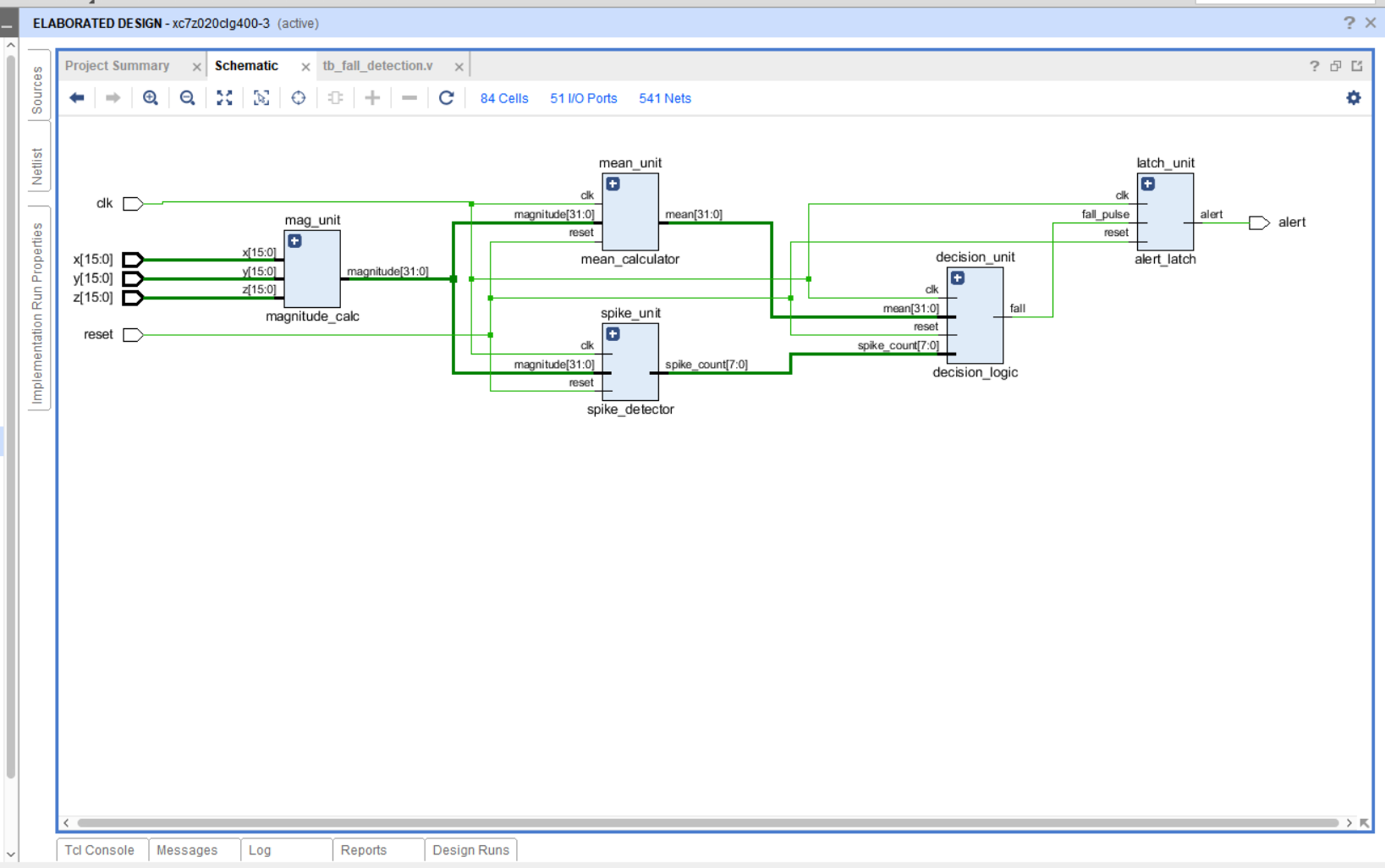Expand the mean_unit block
This screenshot has height=868, width=1385.
(613, 184)
